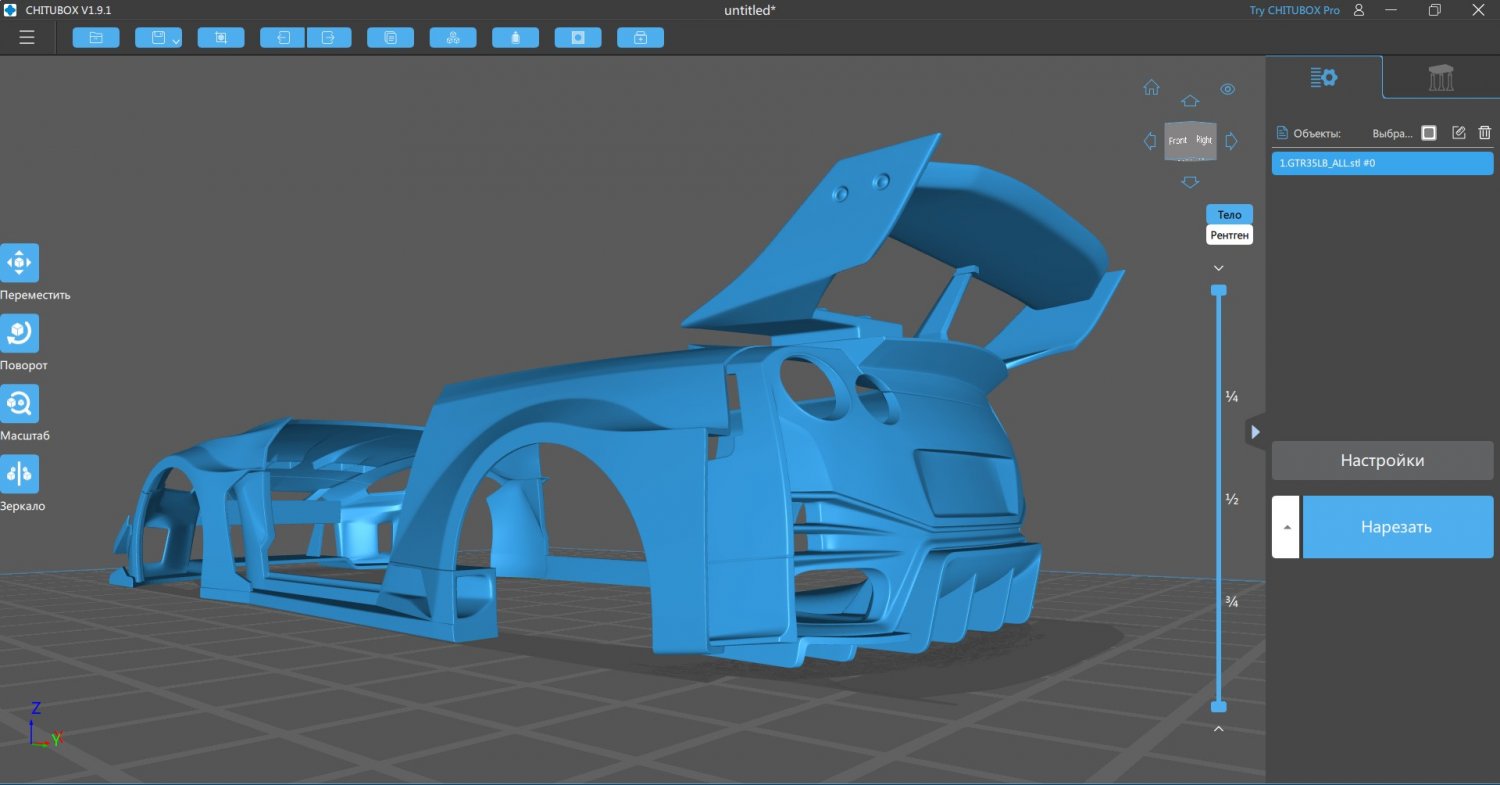The width and height of the screenshot is (1500, 785).
Task: Expand options arrow beside Нарезать
Action: click(x=1286, y=527)
